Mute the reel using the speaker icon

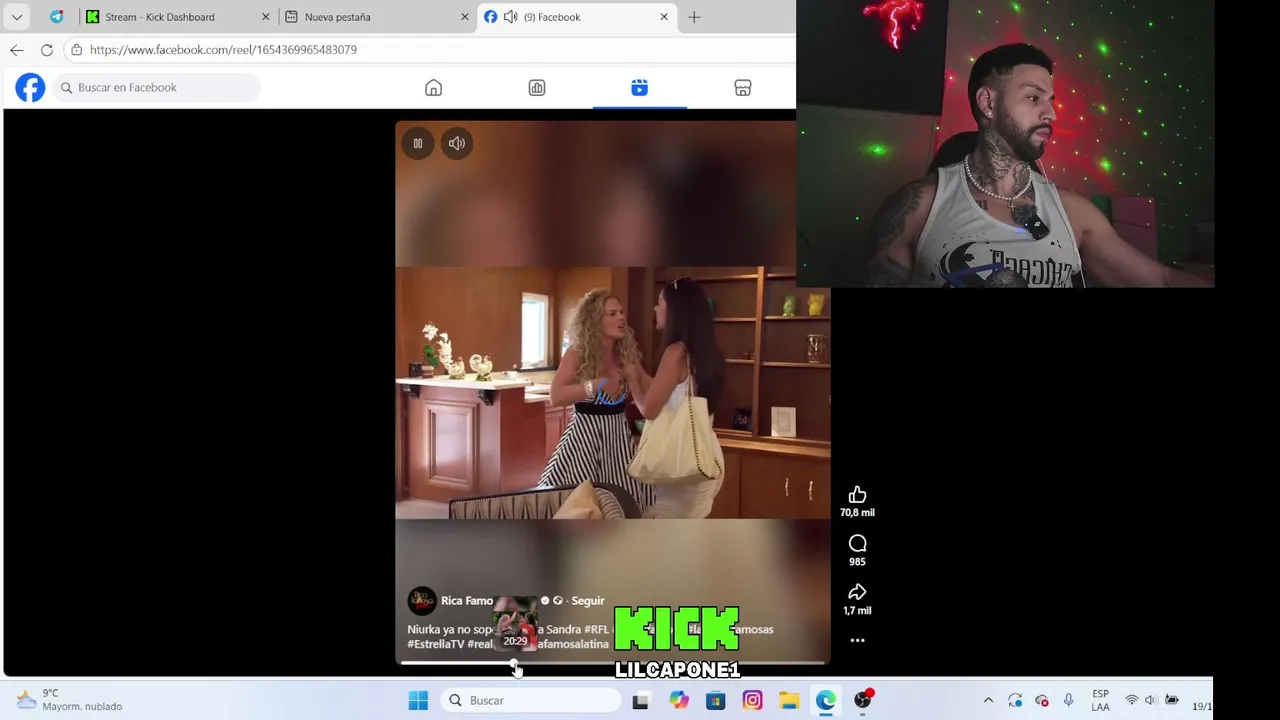[457, 143]
